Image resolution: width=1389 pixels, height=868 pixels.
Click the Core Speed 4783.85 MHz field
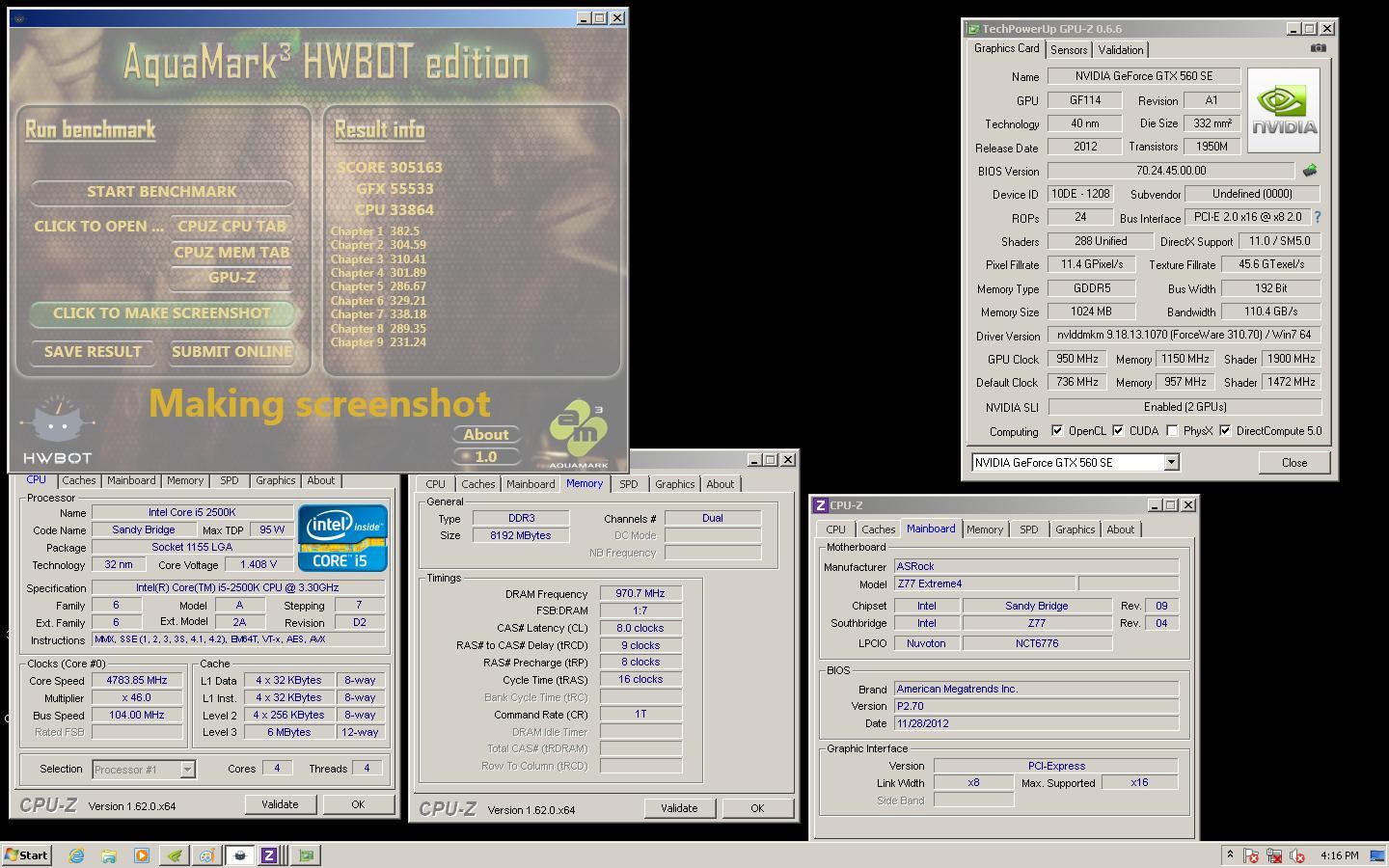[x=137, y=680]
